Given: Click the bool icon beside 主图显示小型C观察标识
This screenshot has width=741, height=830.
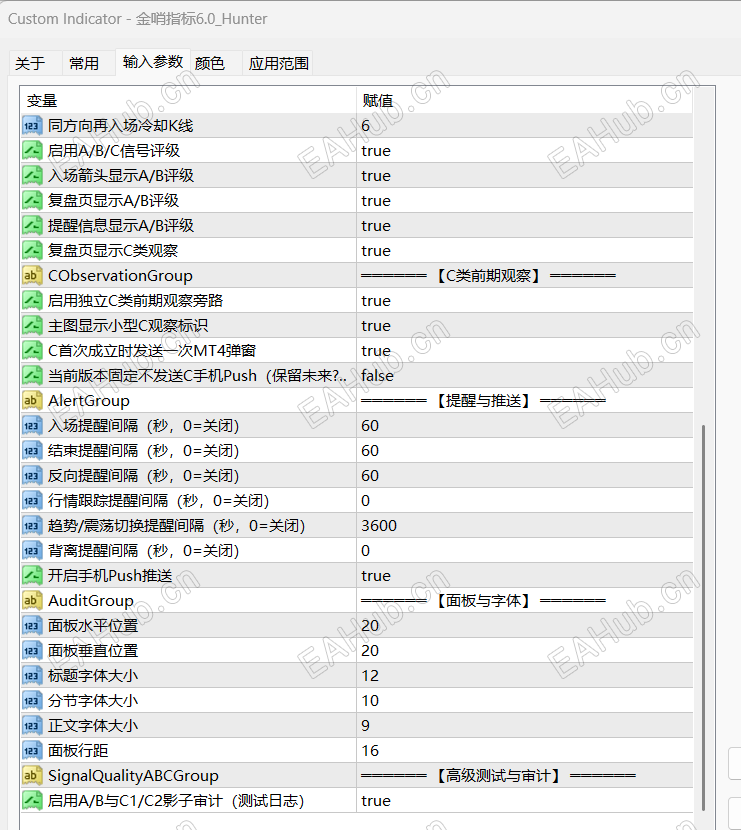Looking at the screenshot, I should coord(32,326).
